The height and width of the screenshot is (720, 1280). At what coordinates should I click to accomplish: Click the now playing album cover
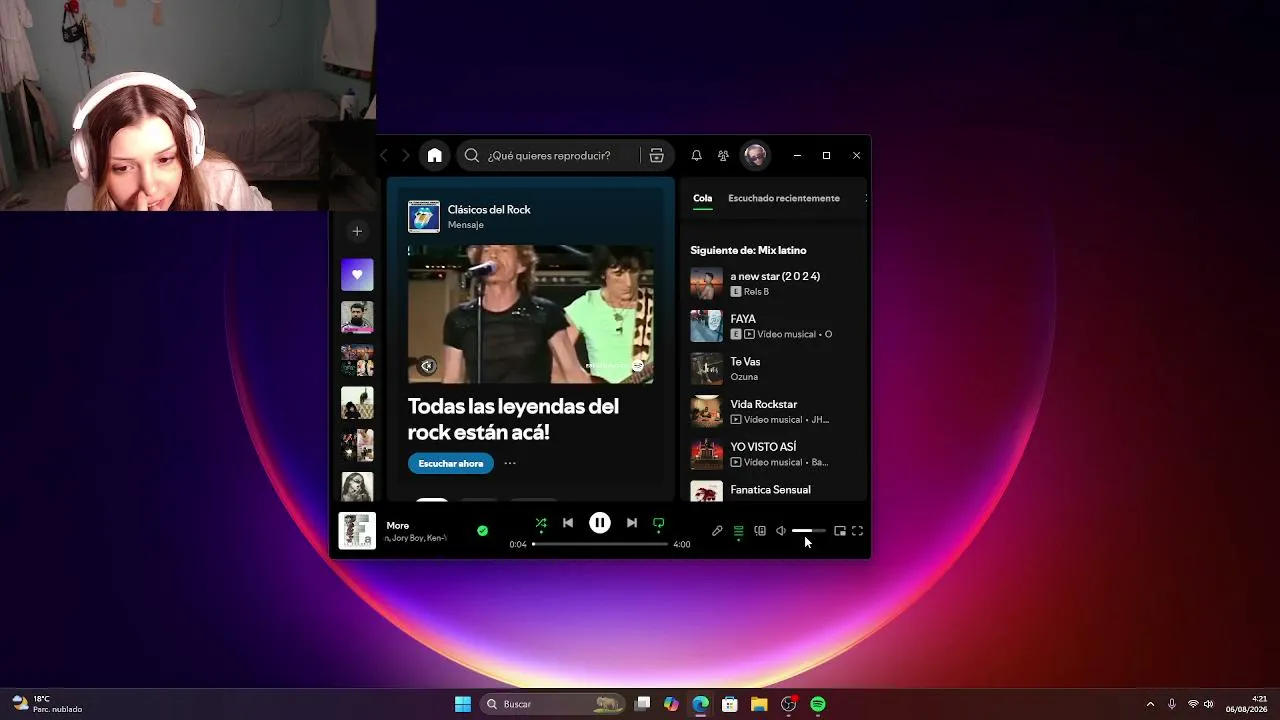point(357,531)
